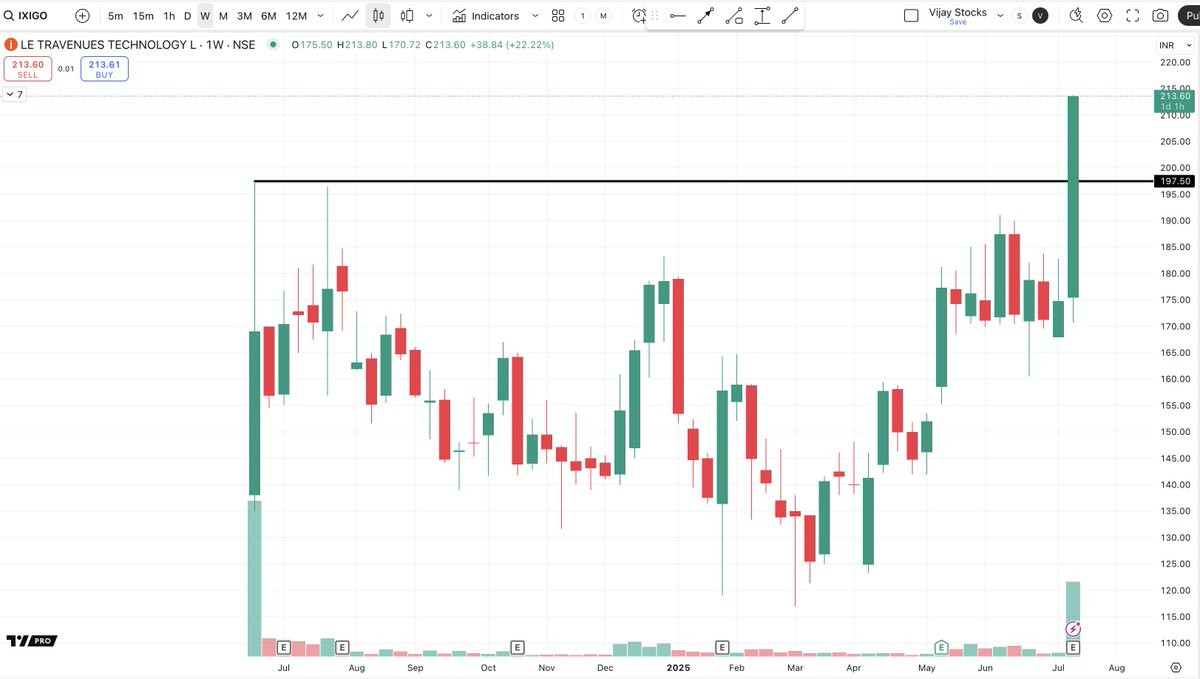Select the plain trend line tool
This screenshot has width=1200, height=679.
790,16
